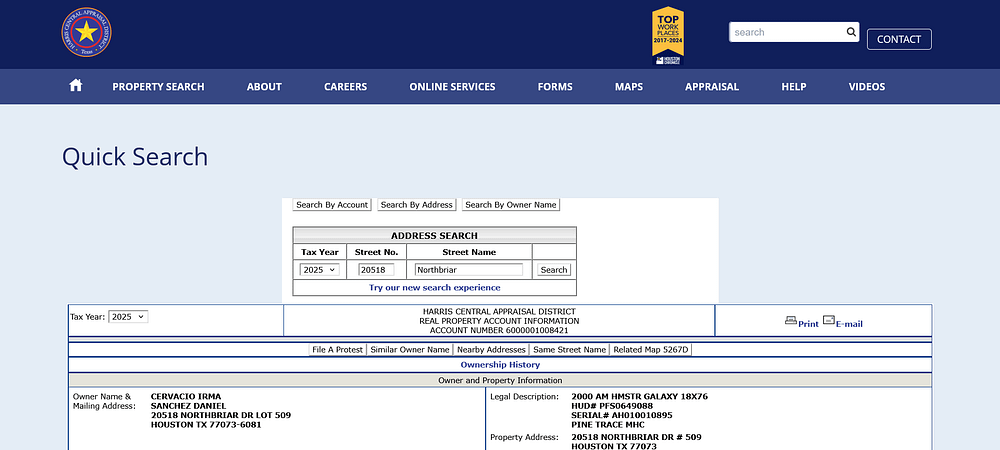Click property address 20518 NORTHBRIAR DR # 509
This screenshot has width=1000, height=450.
(x=636, y=437)
